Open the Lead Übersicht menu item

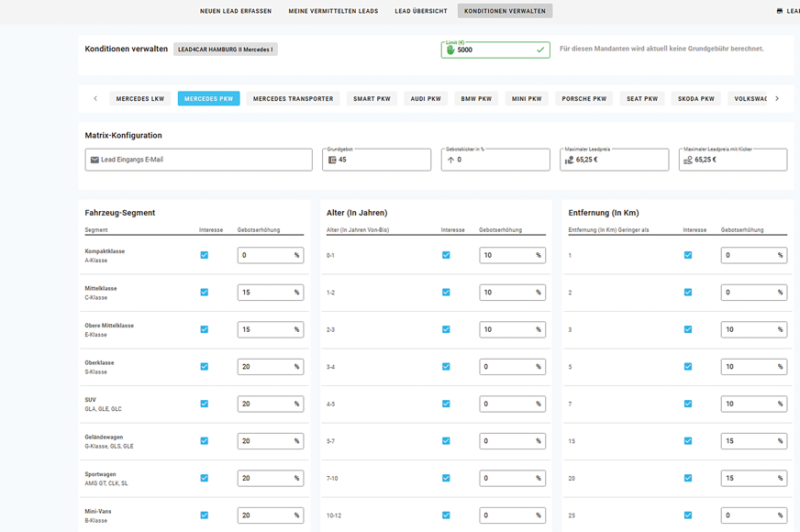(x=421, y=11)
